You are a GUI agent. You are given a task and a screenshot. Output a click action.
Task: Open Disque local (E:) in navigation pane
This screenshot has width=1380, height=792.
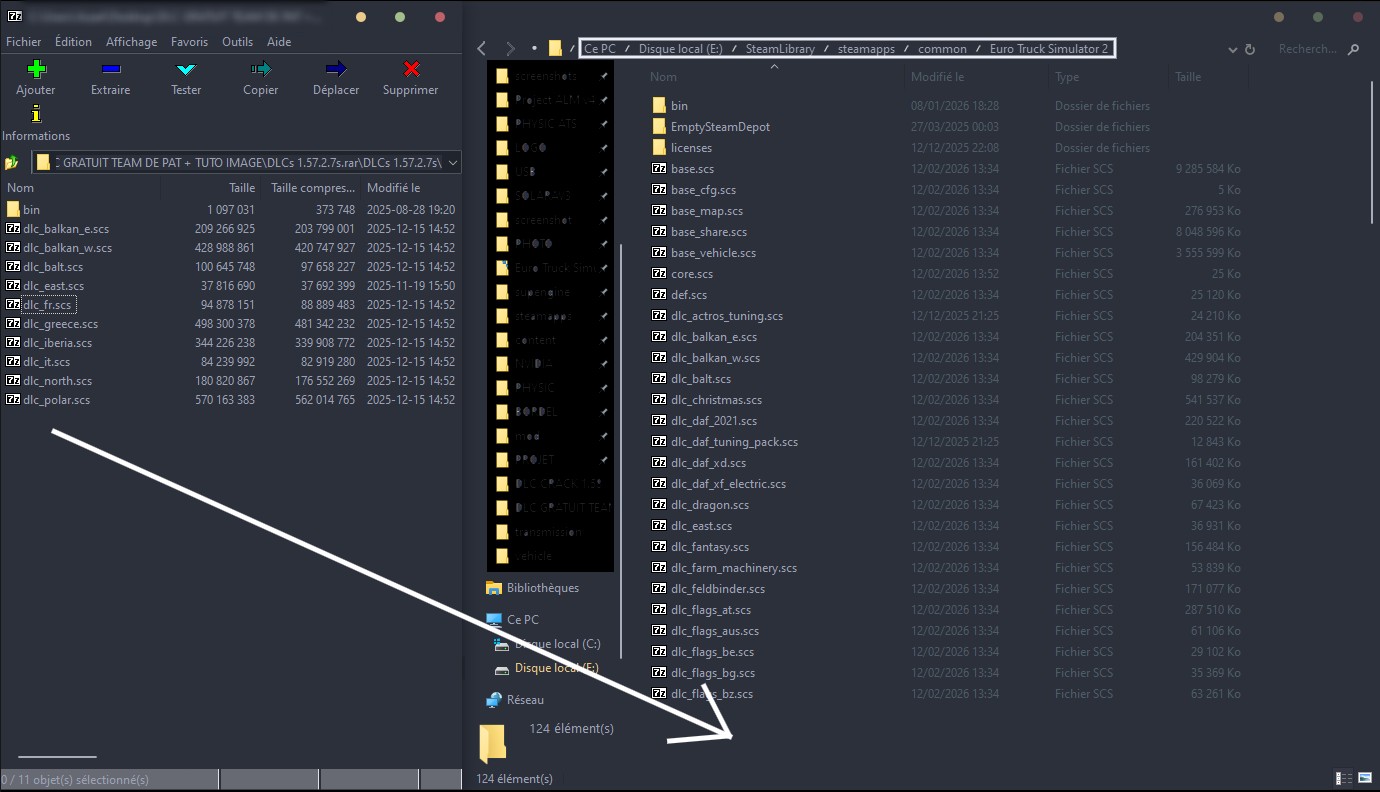tap(547, 668)
